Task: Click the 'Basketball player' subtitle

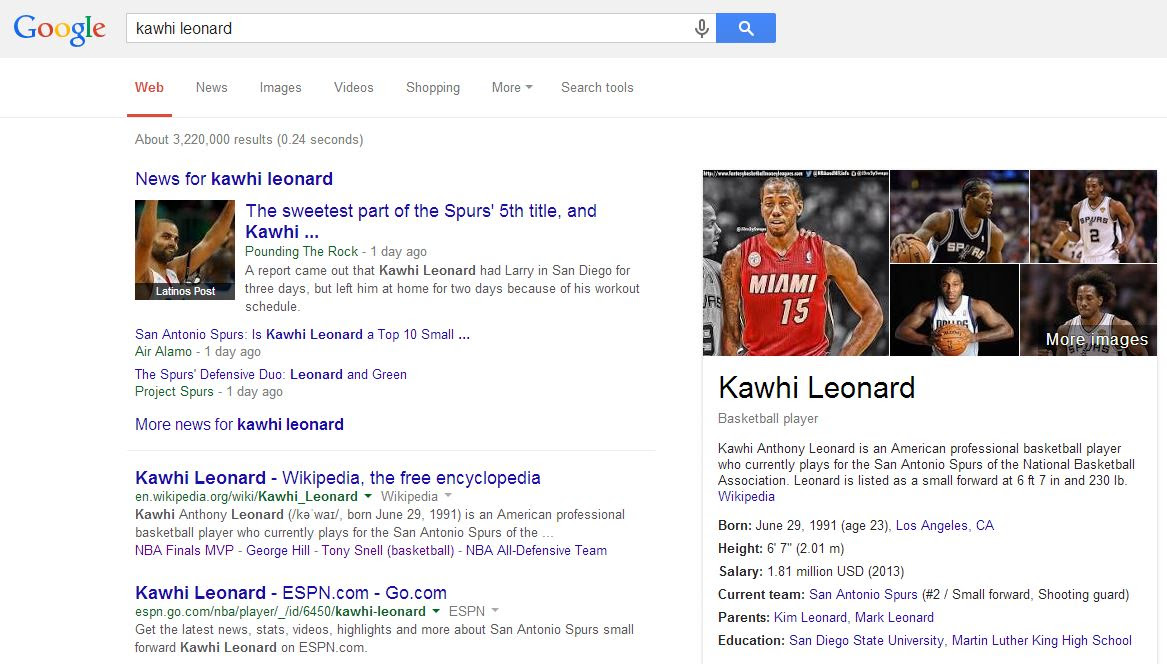Action: [x=767, y=418]
